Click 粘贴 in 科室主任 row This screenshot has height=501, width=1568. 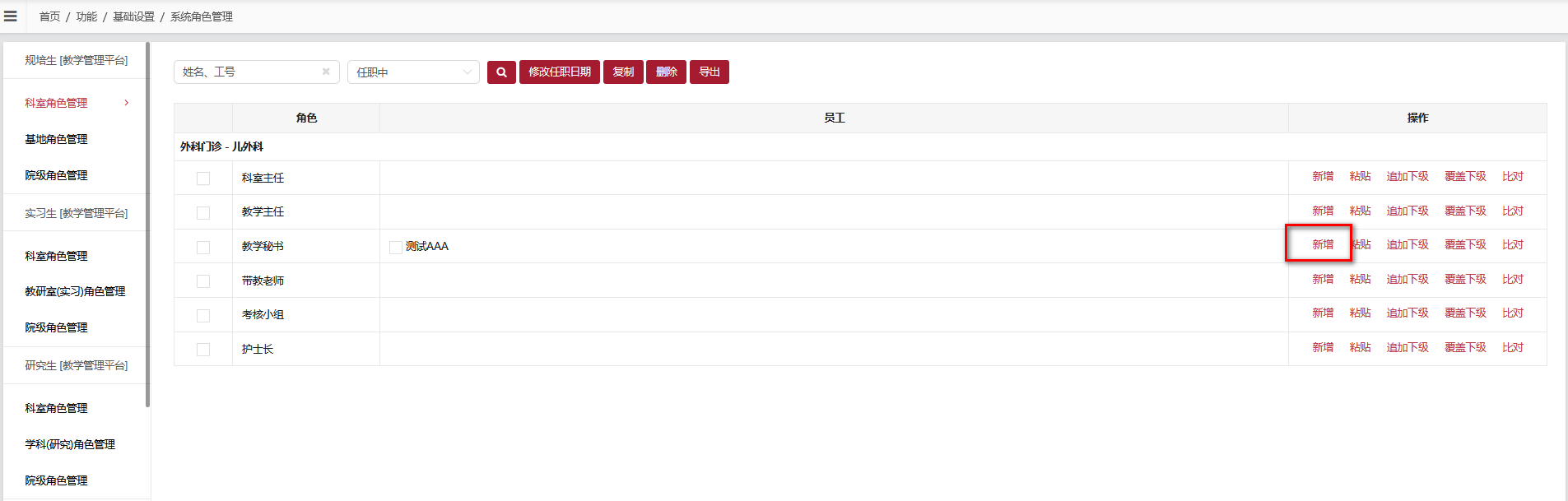pos(1360,176)
